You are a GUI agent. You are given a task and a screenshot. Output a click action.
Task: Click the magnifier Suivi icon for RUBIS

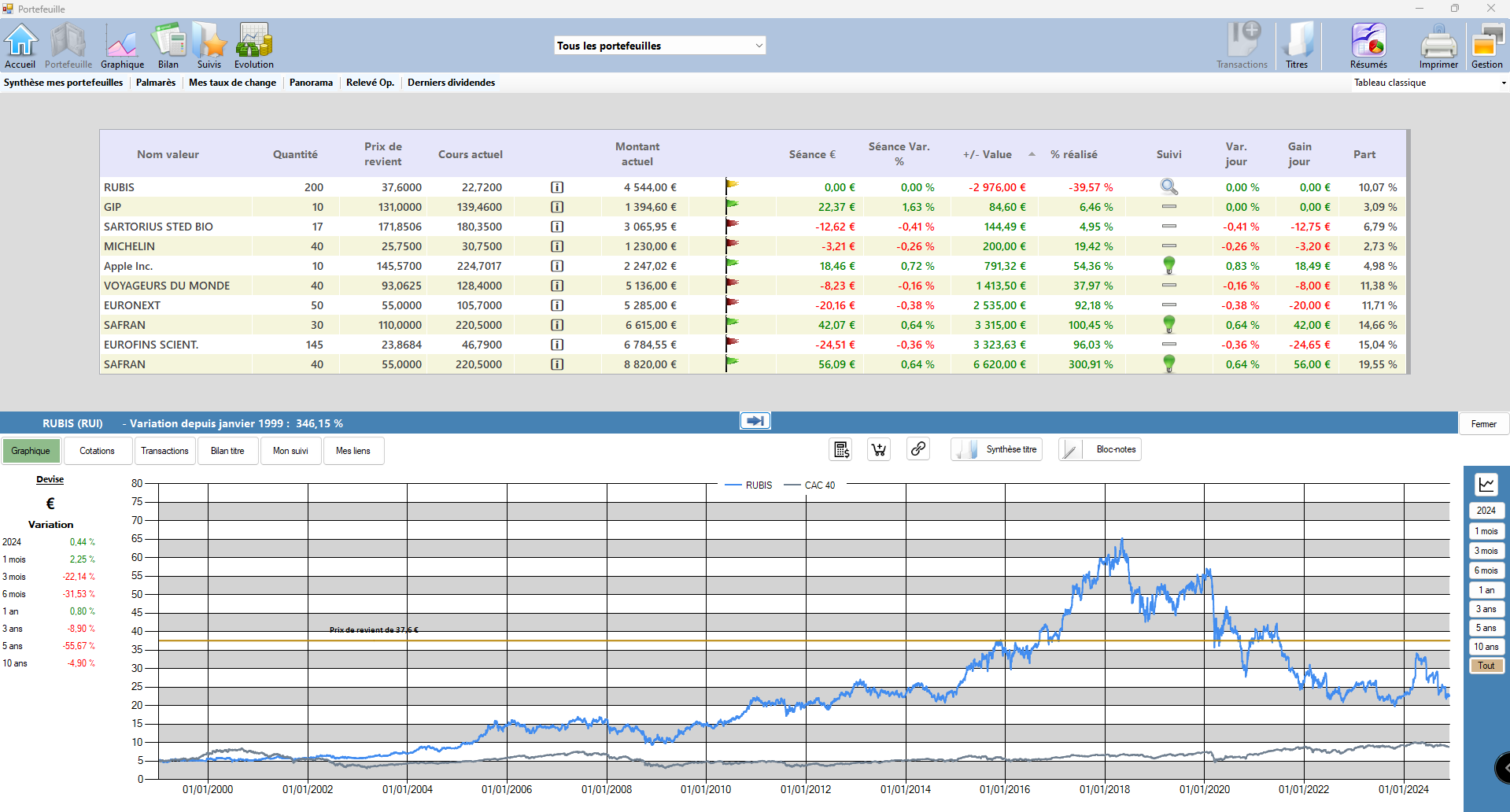pyautogui.click(x=1169, y=186)
